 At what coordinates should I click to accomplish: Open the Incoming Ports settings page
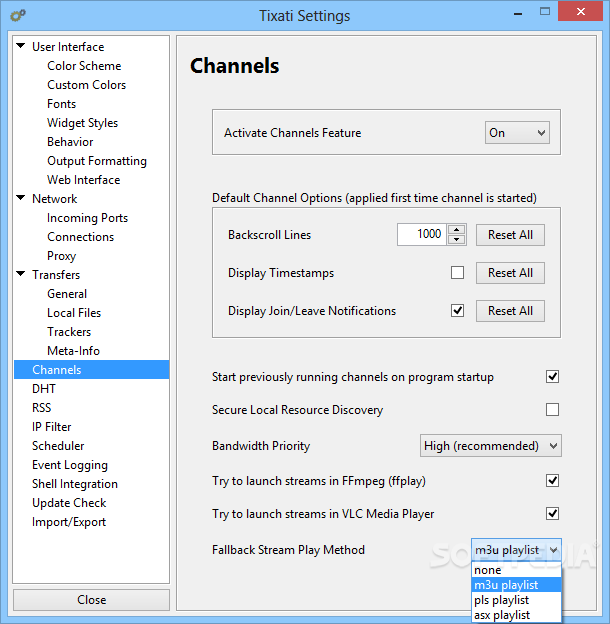(x=87, y=218)
